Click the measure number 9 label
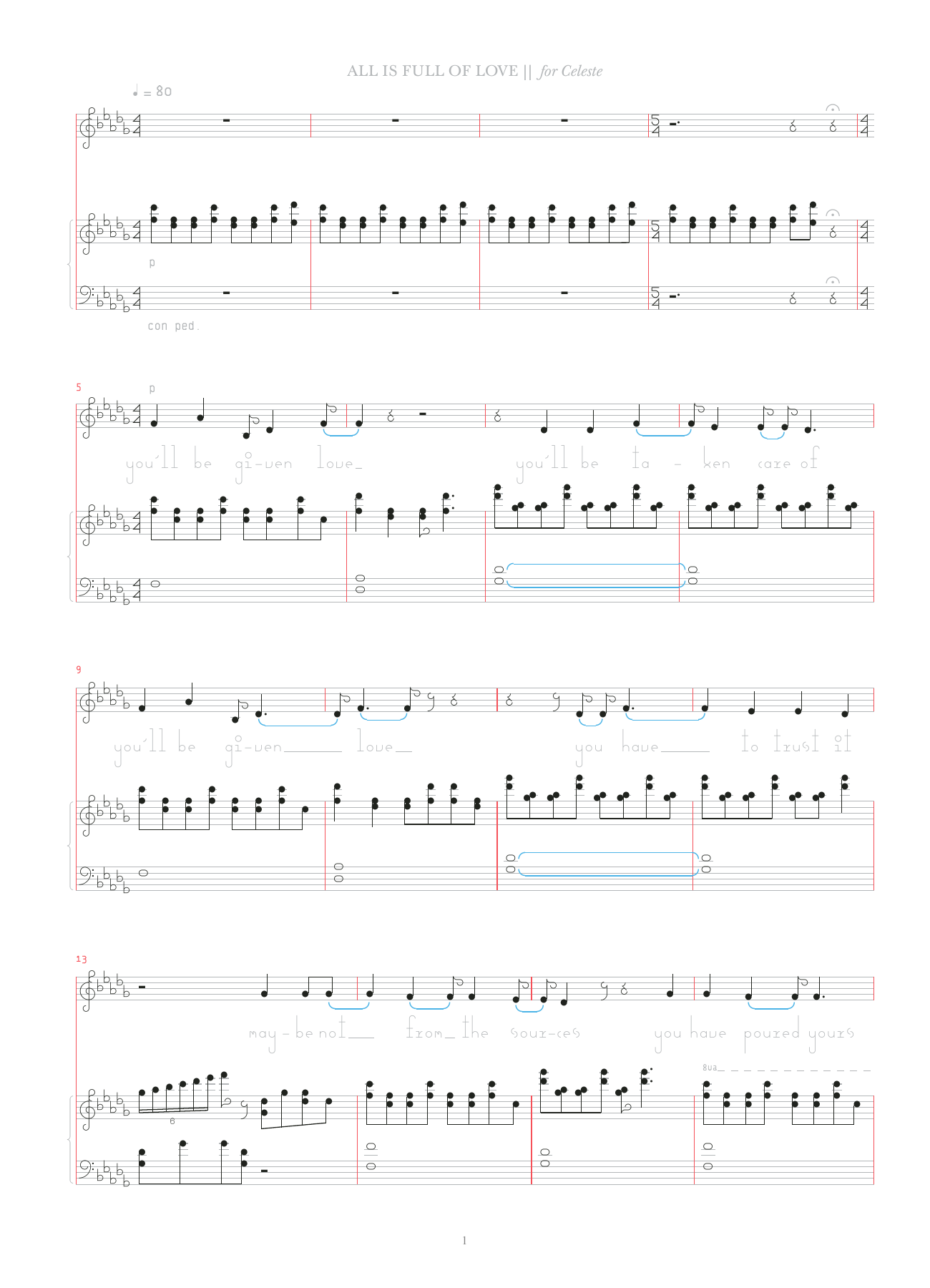The height and width of the screenshot is (1288, 930). click(x=79, y=670)
